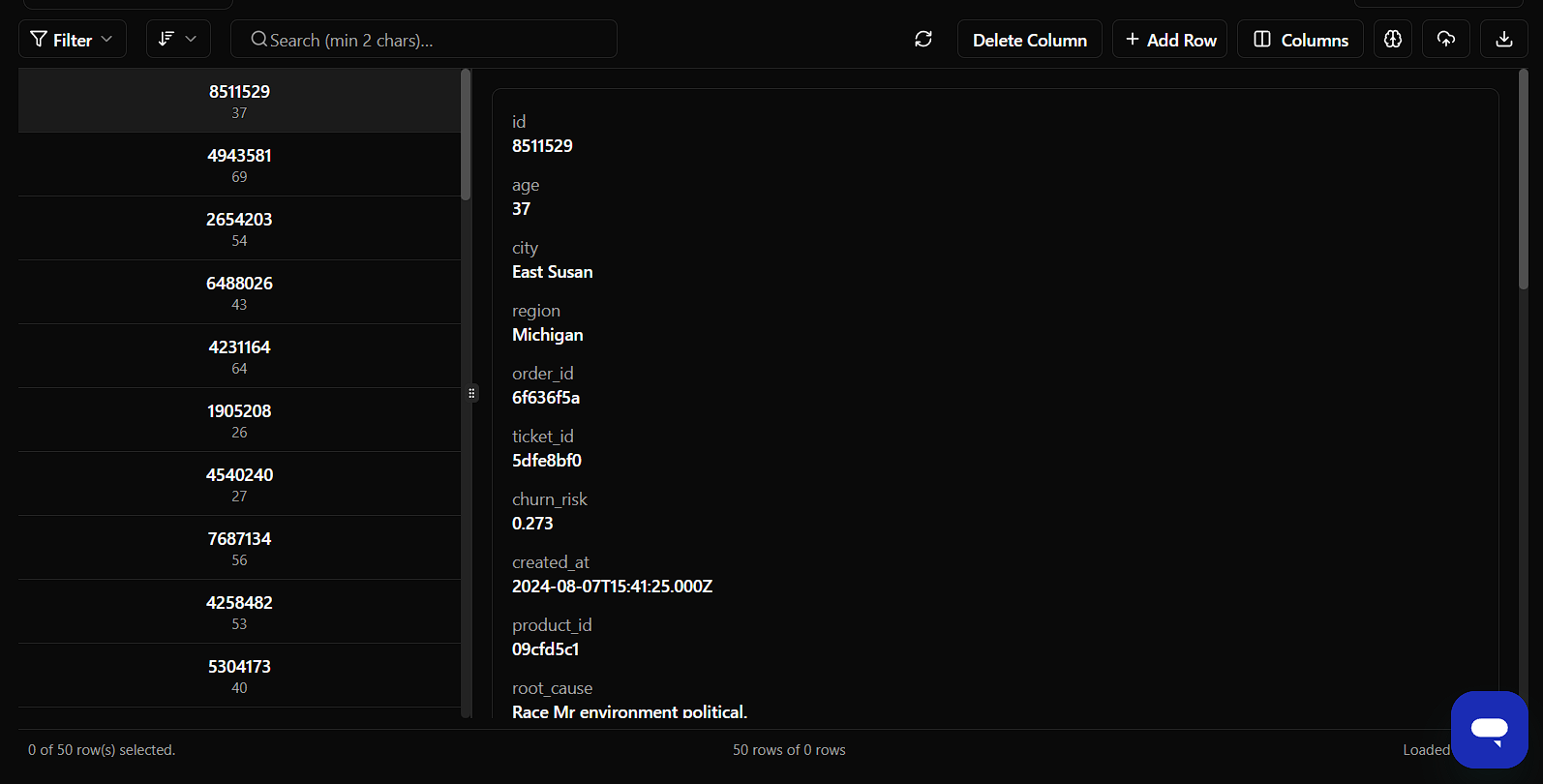Select row 4943581 in the list
The height and width of the screenshot is (784, 1543).
pos(239,165)
